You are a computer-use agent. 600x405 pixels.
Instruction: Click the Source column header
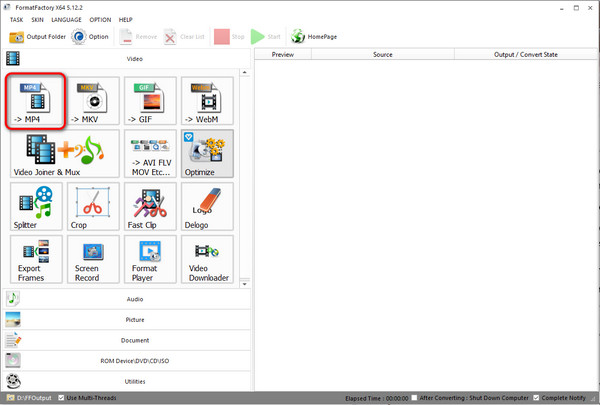pyautogui.click(x=383, y=54)
